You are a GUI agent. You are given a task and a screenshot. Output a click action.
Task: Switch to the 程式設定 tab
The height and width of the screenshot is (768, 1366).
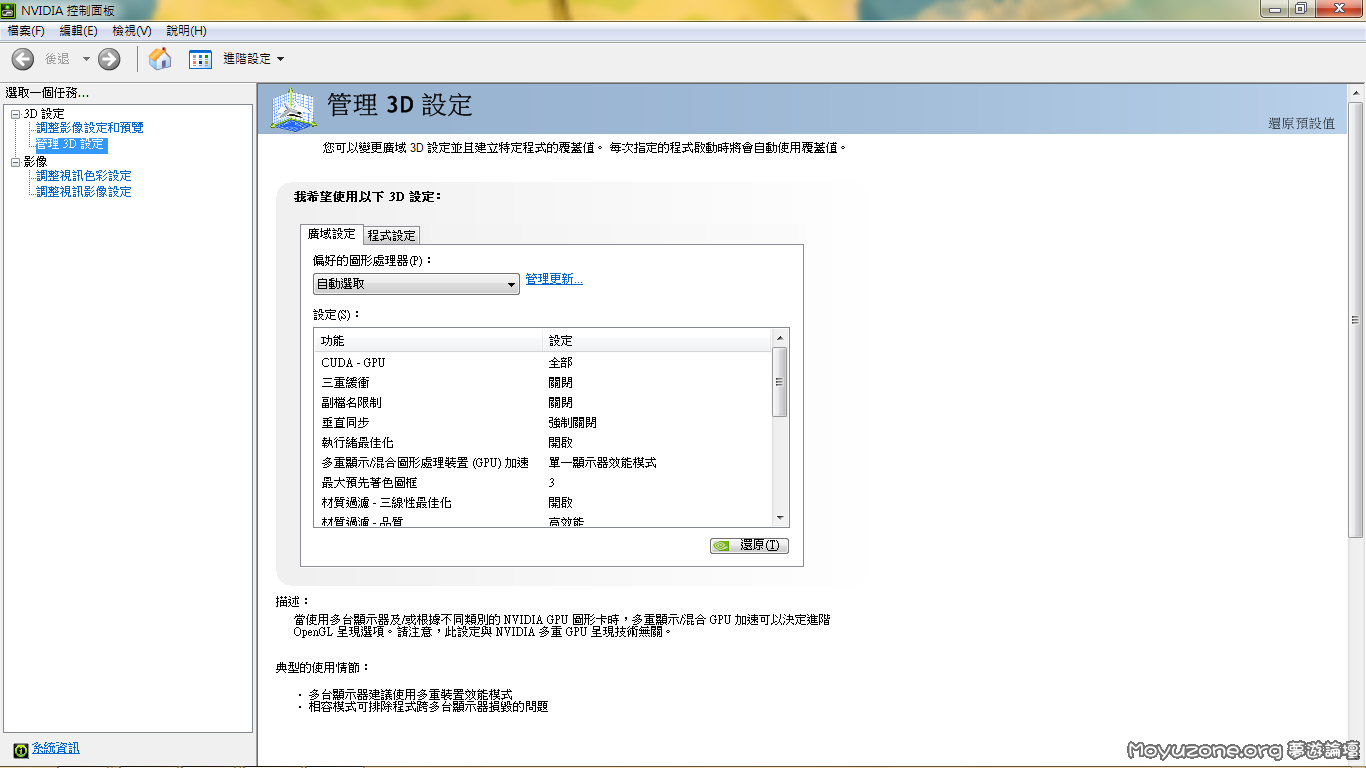pyautogui.click(x=391, y=235)
